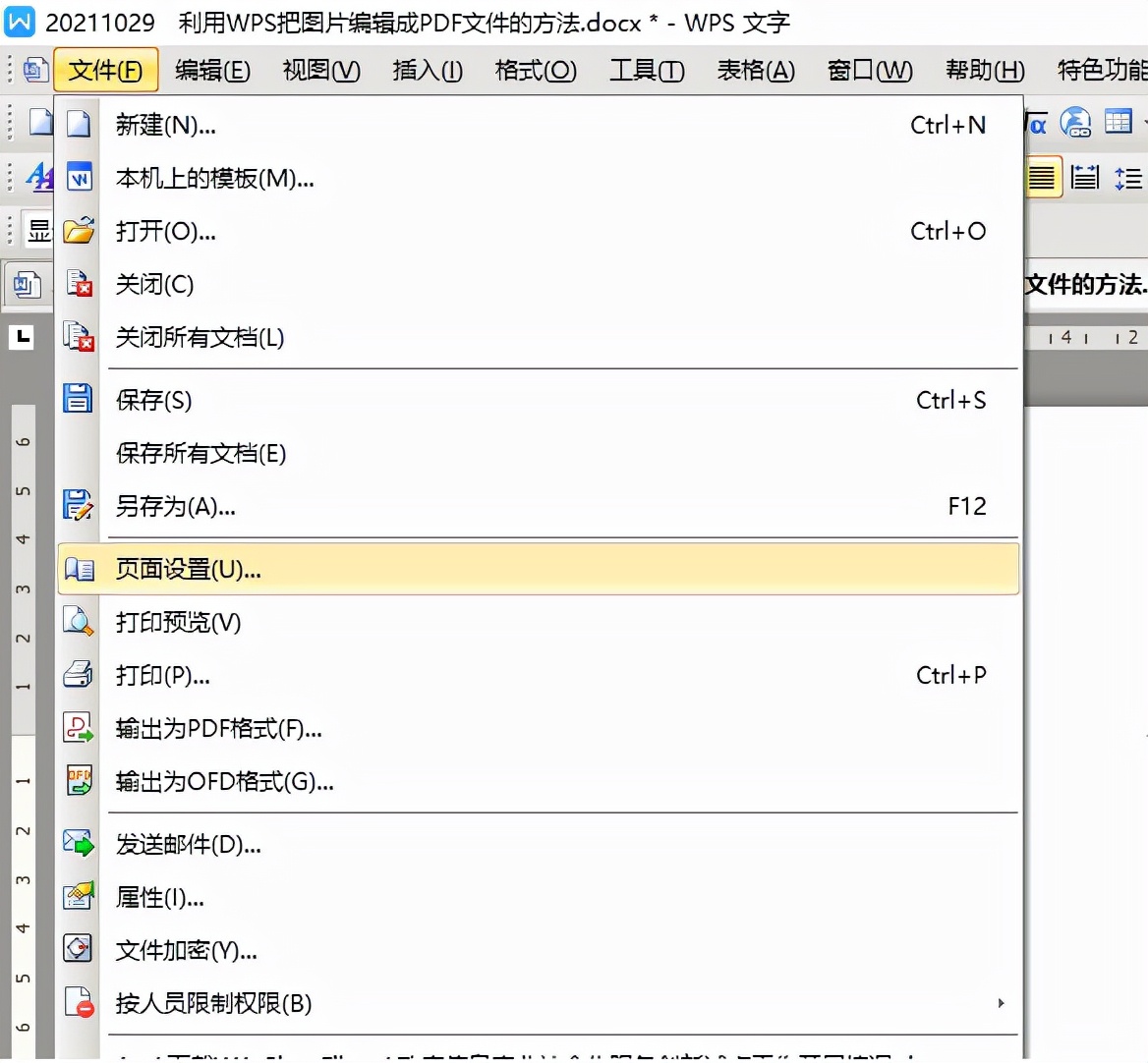The height and width of the screenshot is (1063, 1148).
Task: Click the Ctrl+S shortcut label
Action: click(x=951, y=400)
